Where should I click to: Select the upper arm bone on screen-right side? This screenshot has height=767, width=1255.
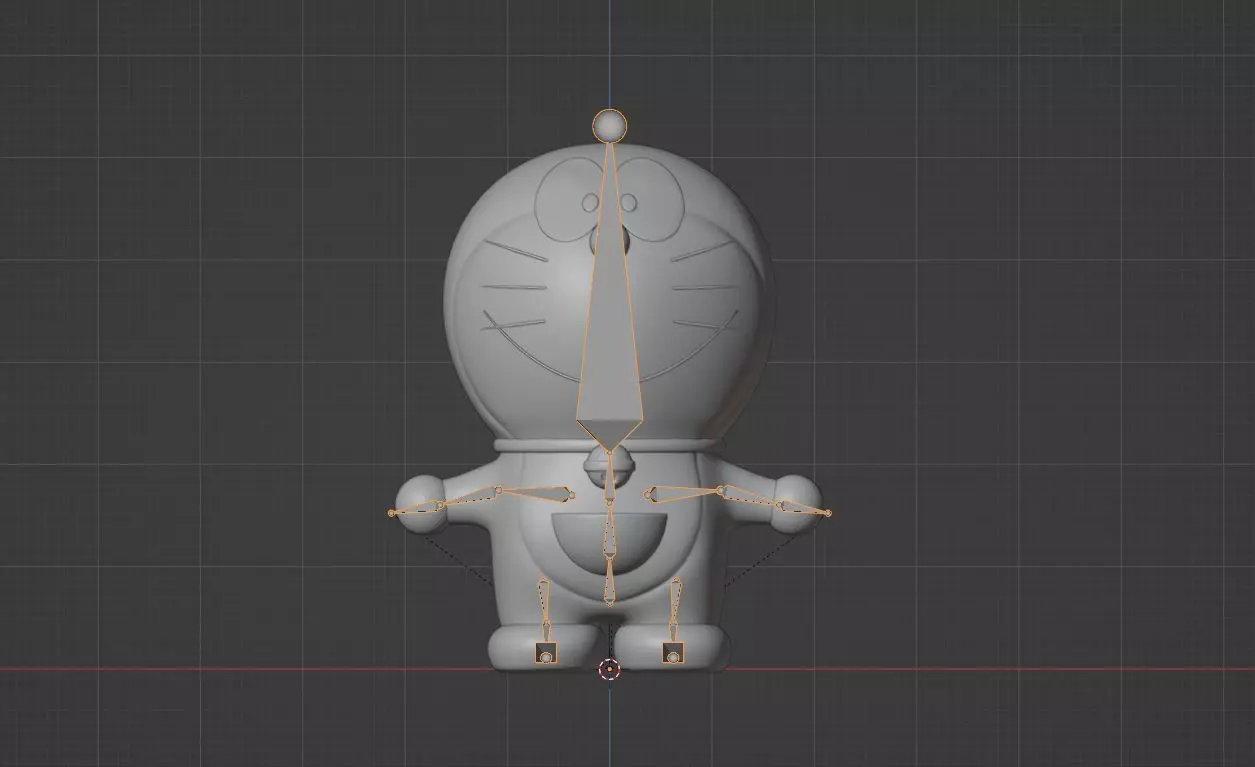[683, 492]
